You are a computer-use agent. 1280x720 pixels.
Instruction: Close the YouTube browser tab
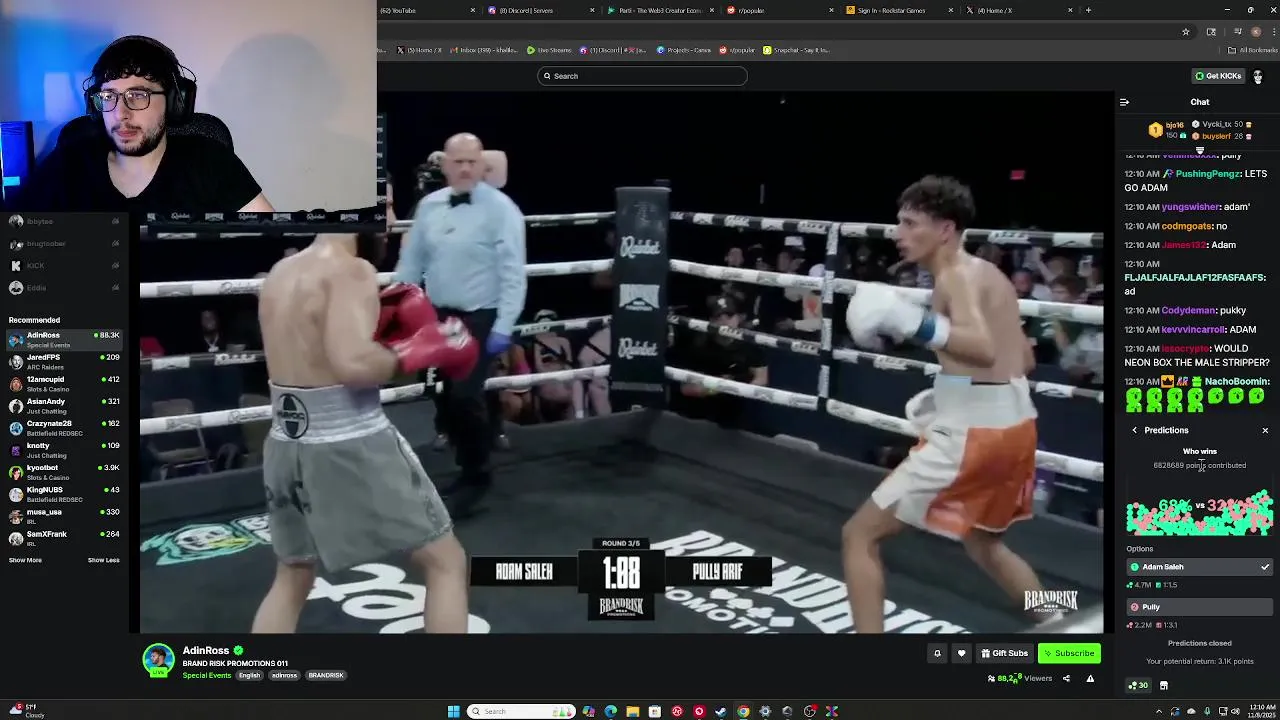(x=473, y=10)
